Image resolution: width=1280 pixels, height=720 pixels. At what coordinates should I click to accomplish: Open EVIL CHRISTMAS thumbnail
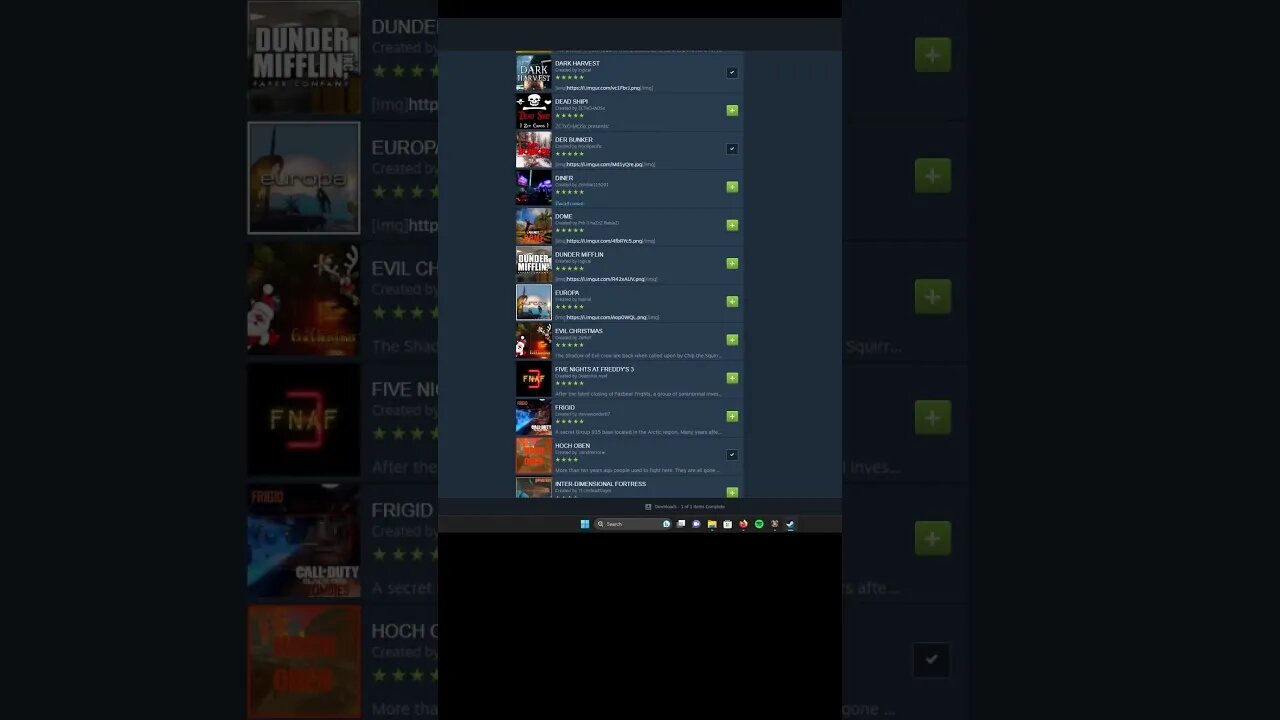[533, 340]
